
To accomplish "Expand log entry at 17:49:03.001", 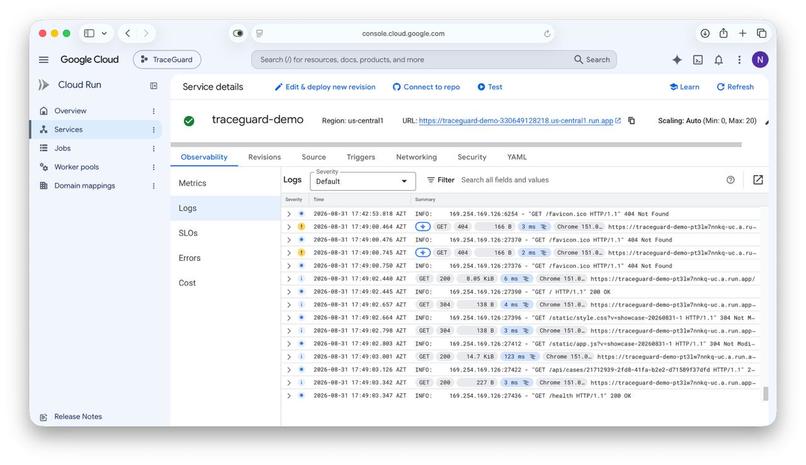I will point(289,357).
